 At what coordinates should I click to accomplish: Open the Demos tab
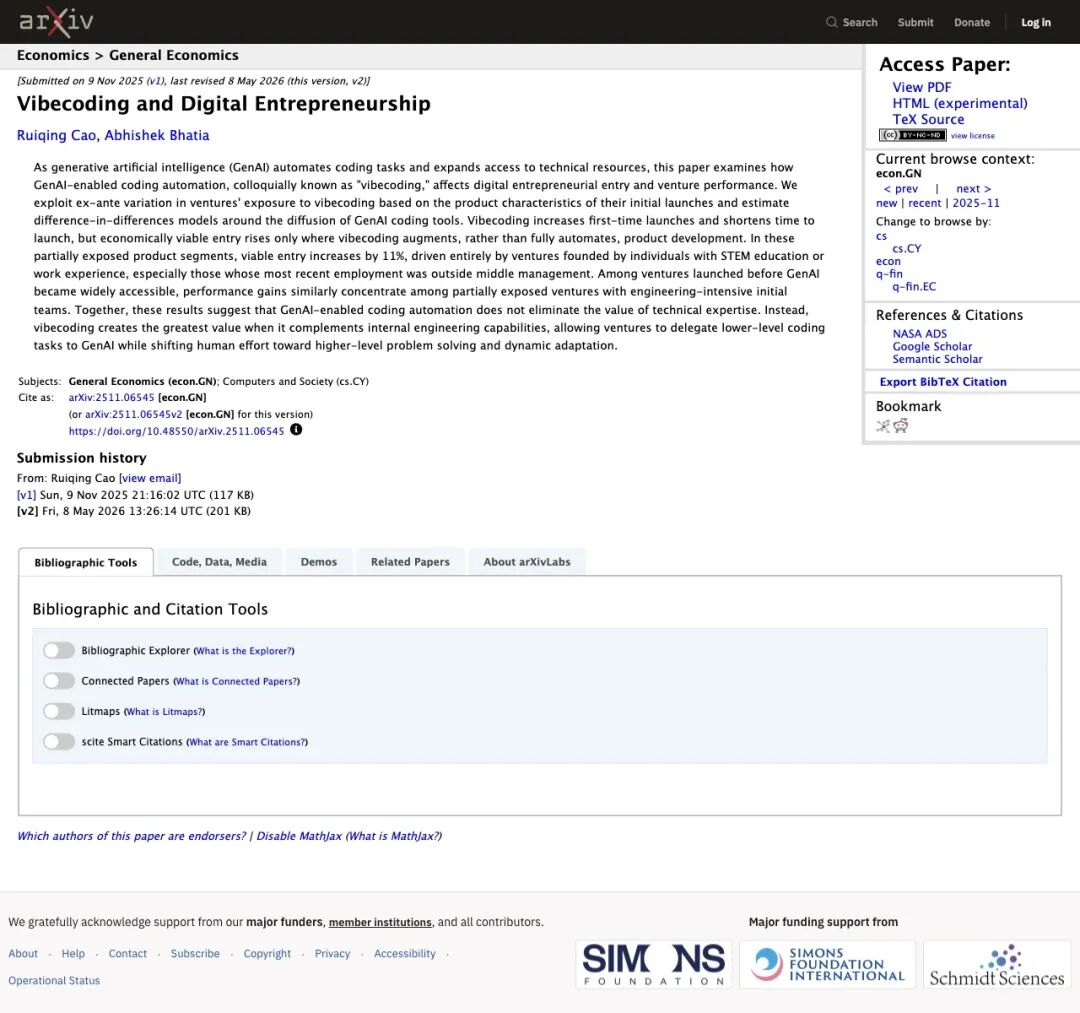(319, 562)
